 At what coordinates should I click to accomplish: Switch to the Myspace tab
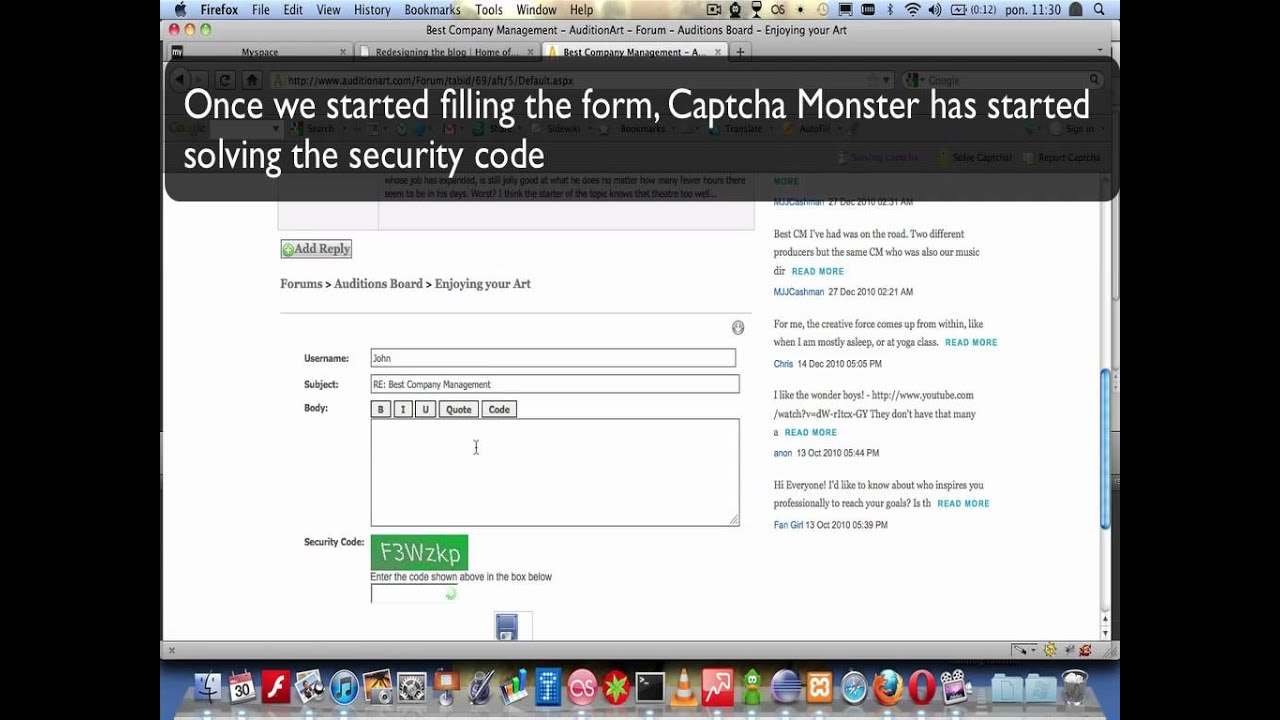pyautogui.click(x=259, y=52)
